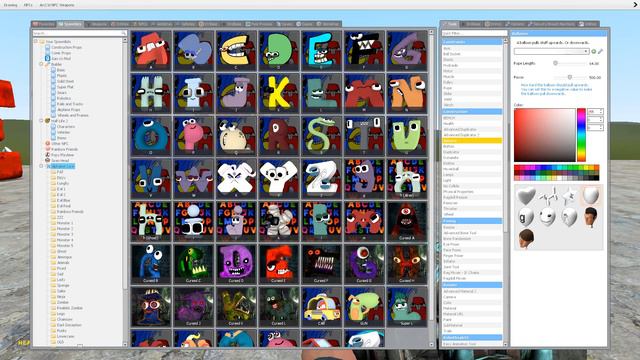This screenshot has height=360, width=640.
Task: Choose the letter g balloon model
Action: (x=526, y=217)
